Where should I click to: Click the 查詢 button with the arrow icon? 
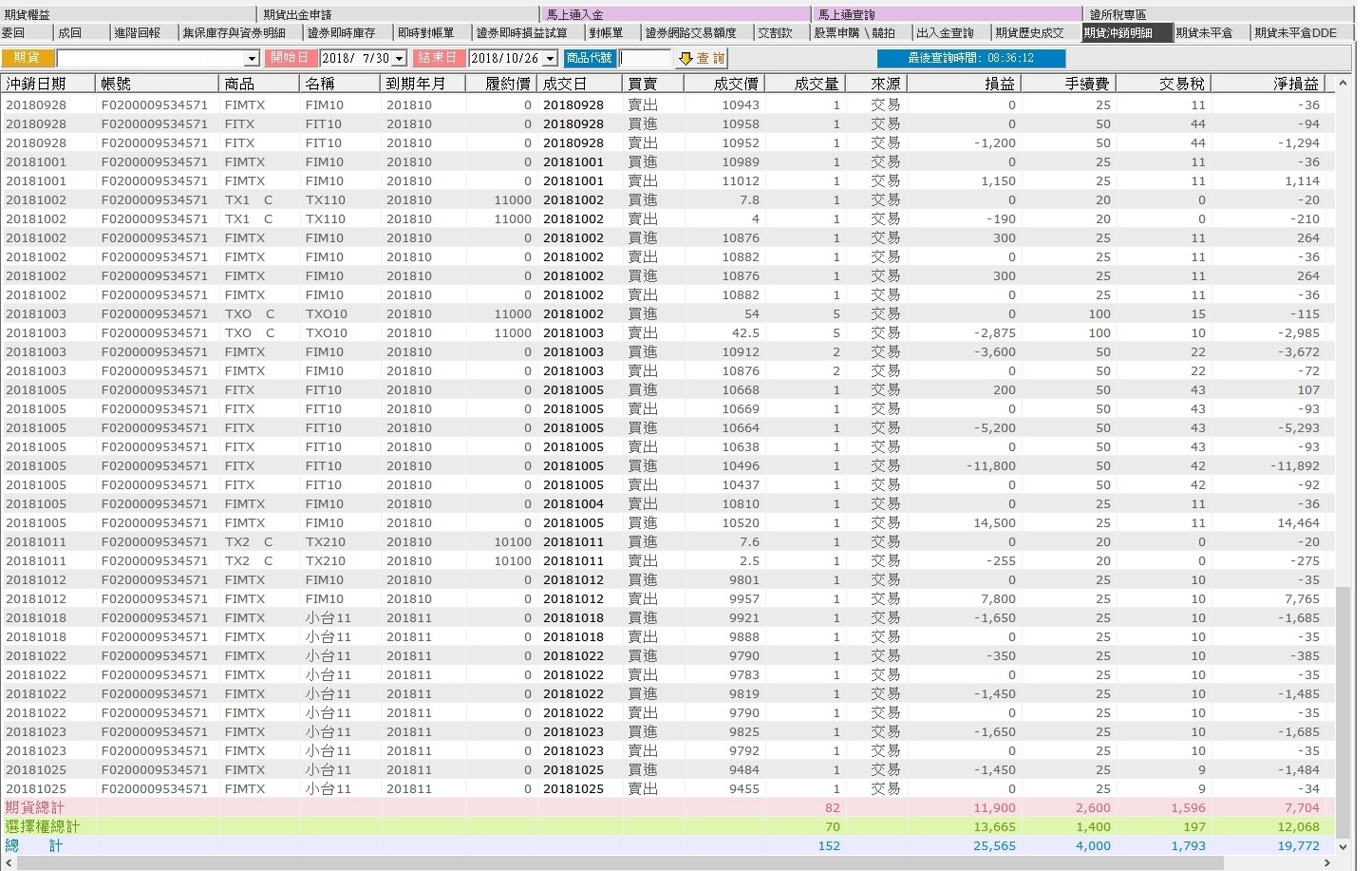(702, 58)
